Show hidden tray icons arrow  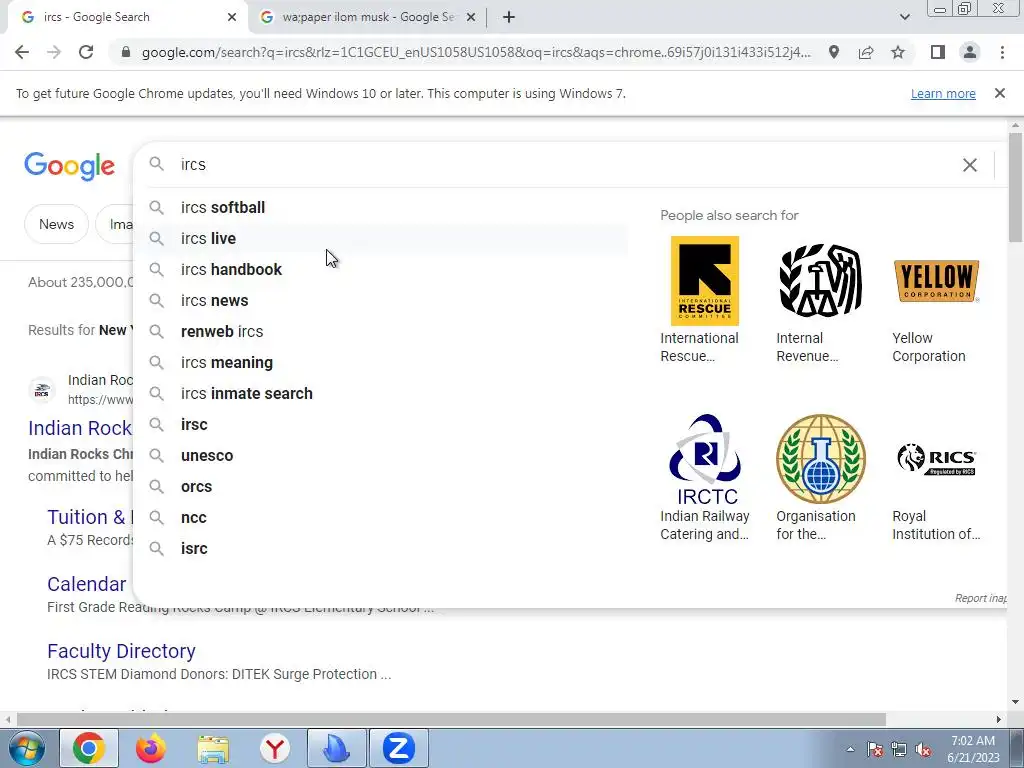coord(850,750)
